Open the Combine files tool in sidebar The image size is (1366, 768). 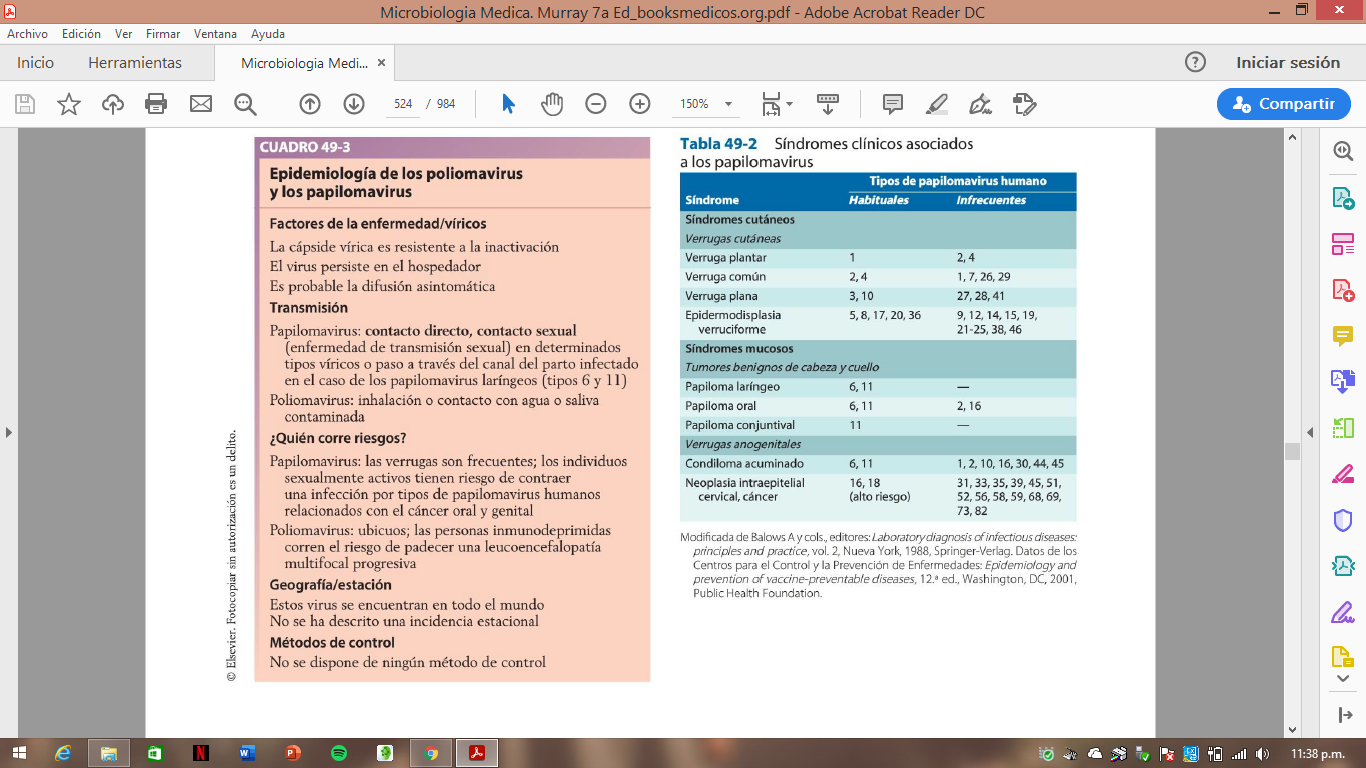tap(1342, 381)
